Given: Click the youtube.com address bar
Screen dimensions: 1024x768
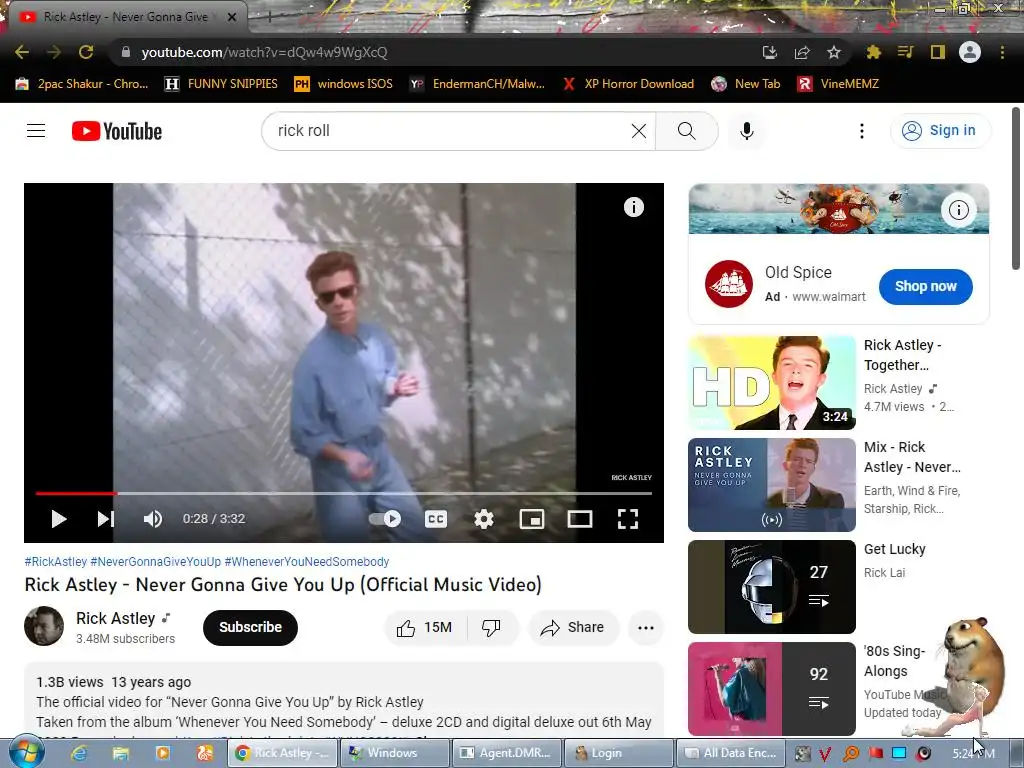Looking at the screenshot, I should tap(431, 52).
